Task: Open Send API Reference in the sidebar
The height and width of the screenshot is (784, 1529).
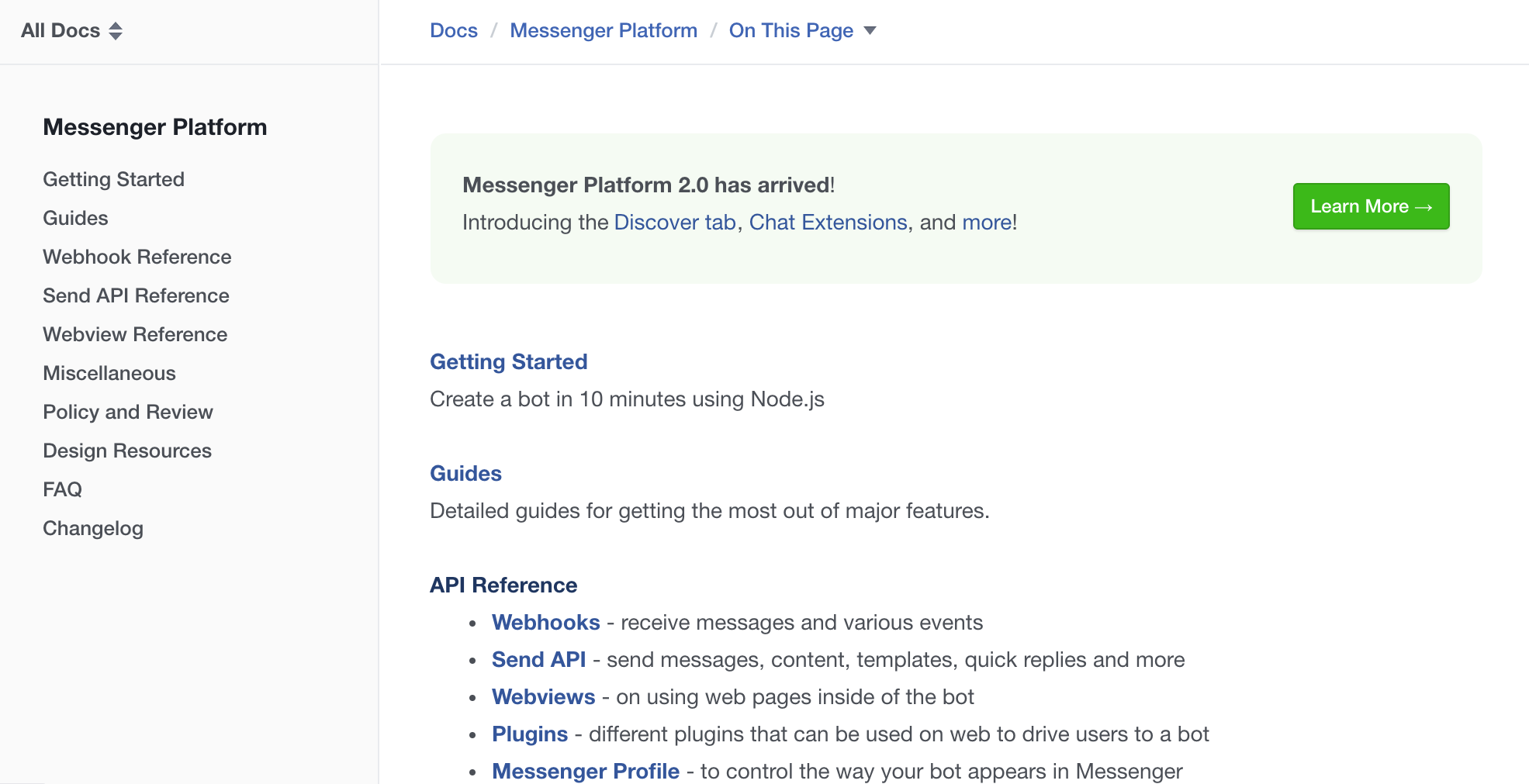Action: 136,295
